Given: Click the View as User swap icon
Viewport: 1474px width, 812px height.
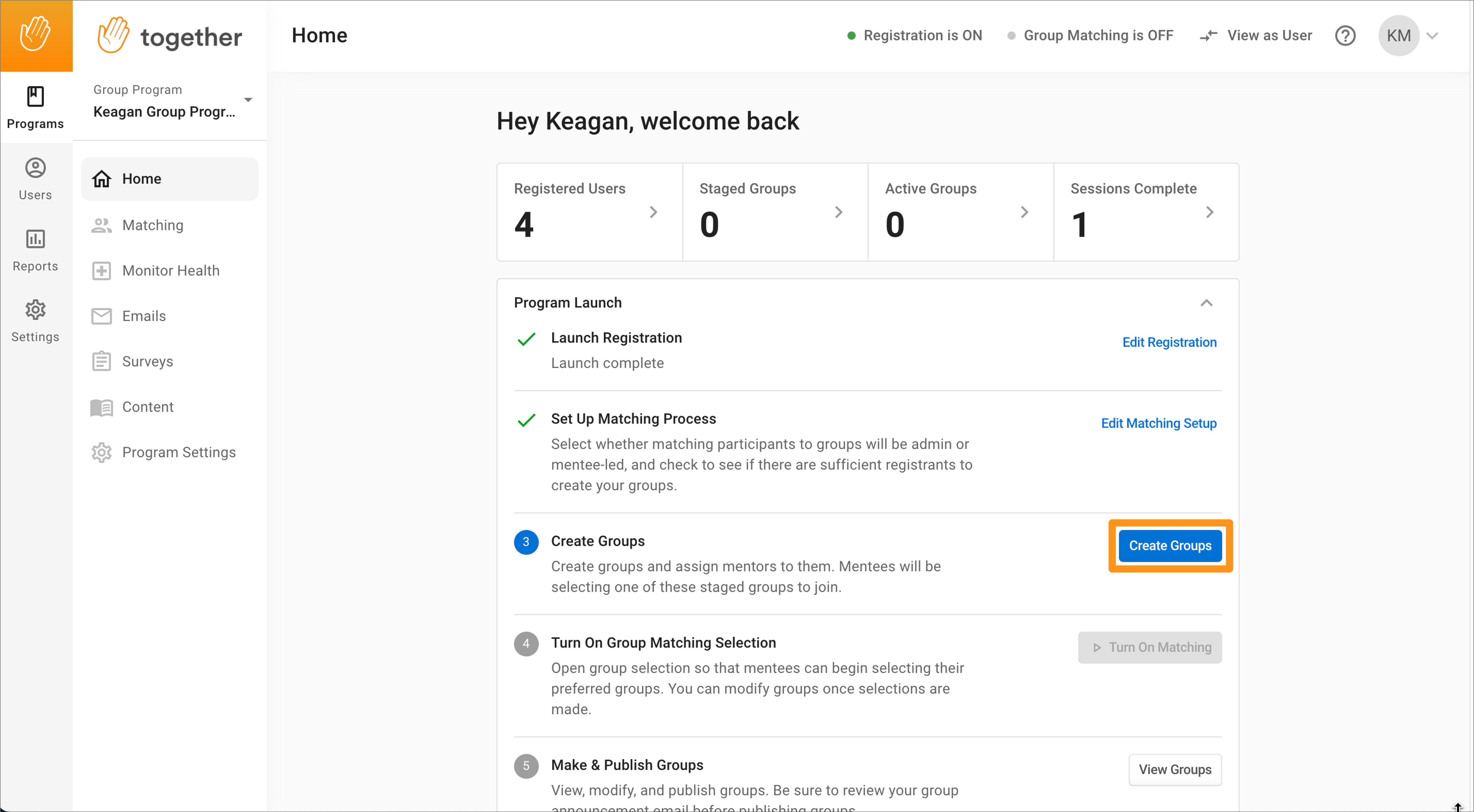Looking at the screenshot, I should click(x=1208, y=35).
